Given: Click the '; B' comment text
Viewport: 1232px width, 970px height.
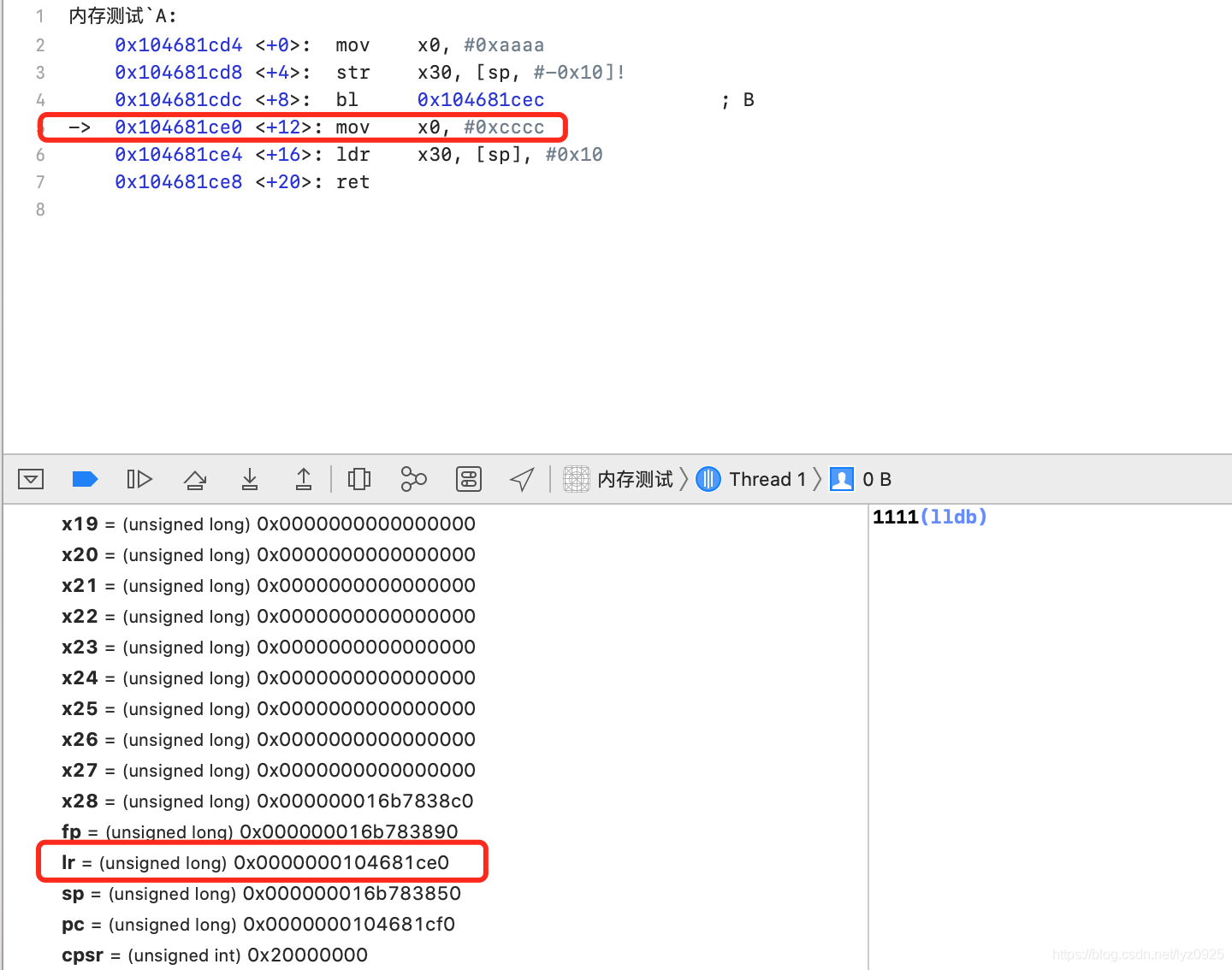Looking at the screenshot, I should tap(738, 100).
